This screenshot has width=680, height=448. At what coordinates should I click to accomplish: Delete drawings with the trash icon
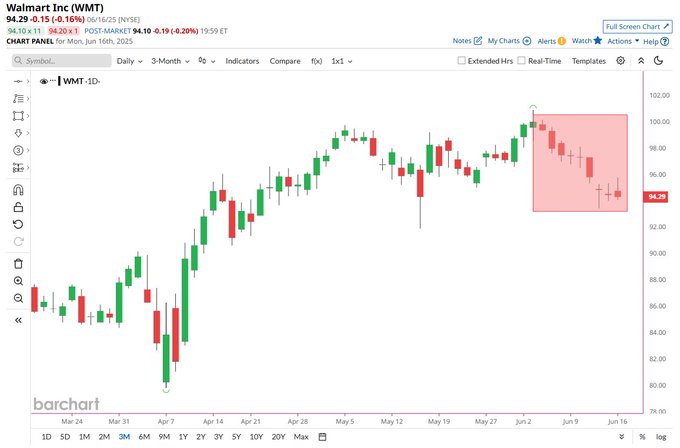(18, 263)
